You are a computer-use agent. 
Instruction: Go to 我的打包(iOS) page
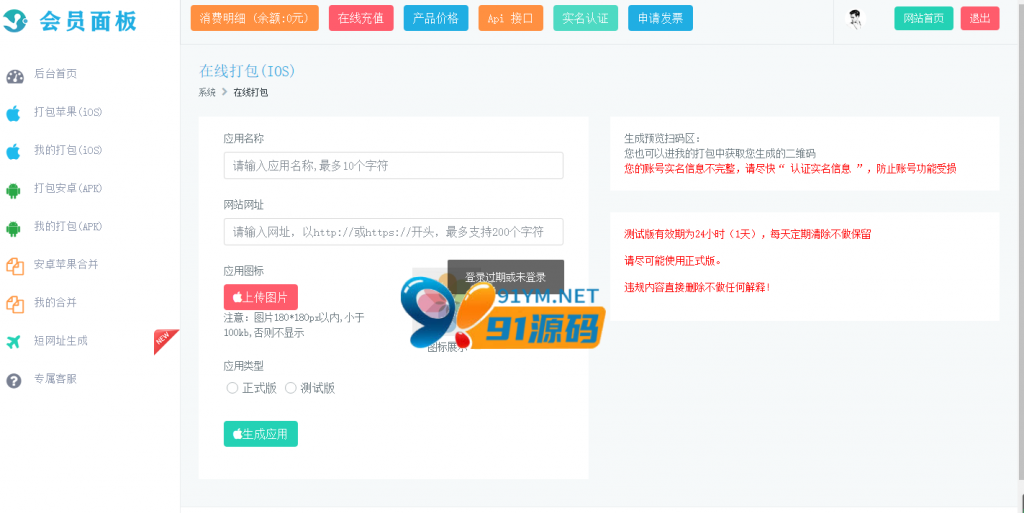pos(68,150)
